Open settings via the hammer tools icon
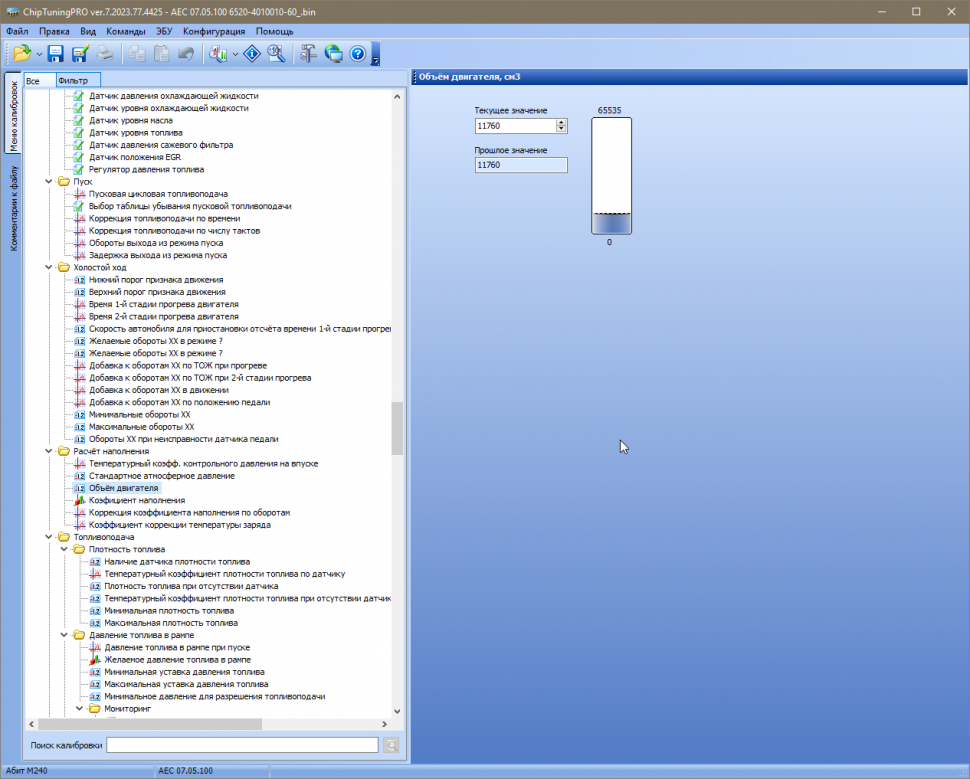970x779 pixels. tap(308, 54)
